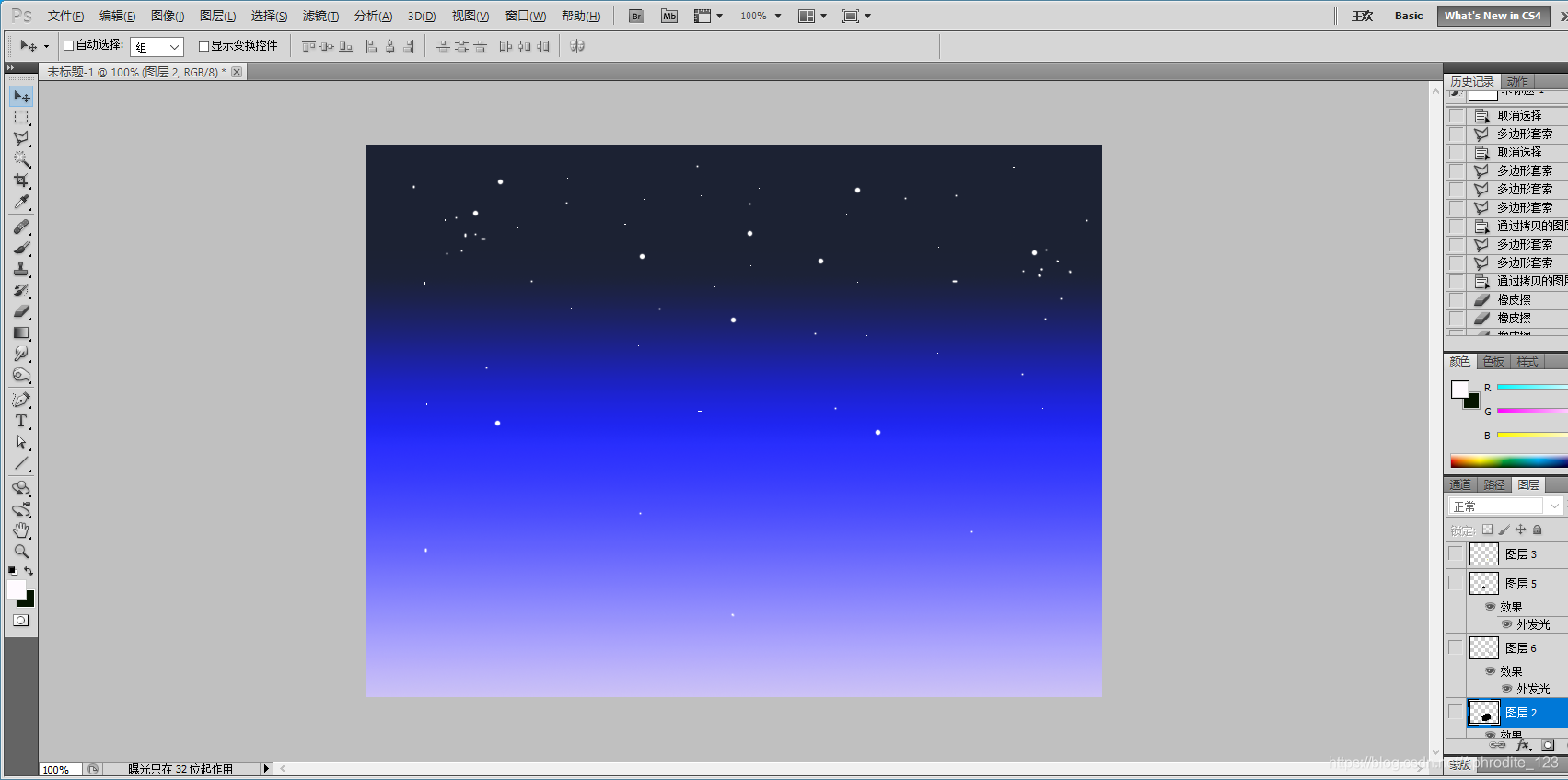Viewport: 1568px width, 780px height.
Task: Hide 效果 eye under 图层 5
Action: (x=1490, y=607)
